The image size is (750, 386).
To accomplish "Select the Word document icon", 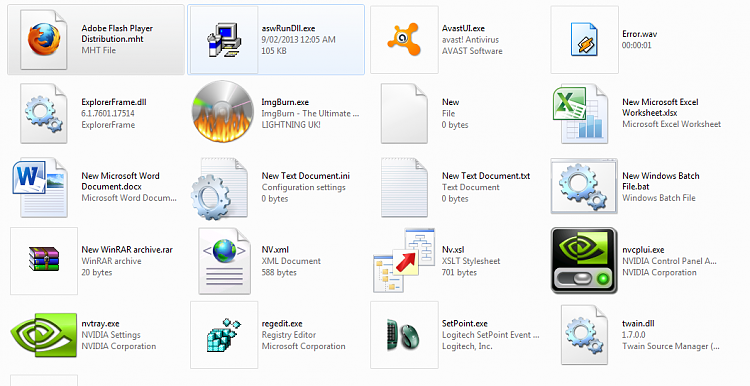I will pyautogui.click(x=40, y=187).
